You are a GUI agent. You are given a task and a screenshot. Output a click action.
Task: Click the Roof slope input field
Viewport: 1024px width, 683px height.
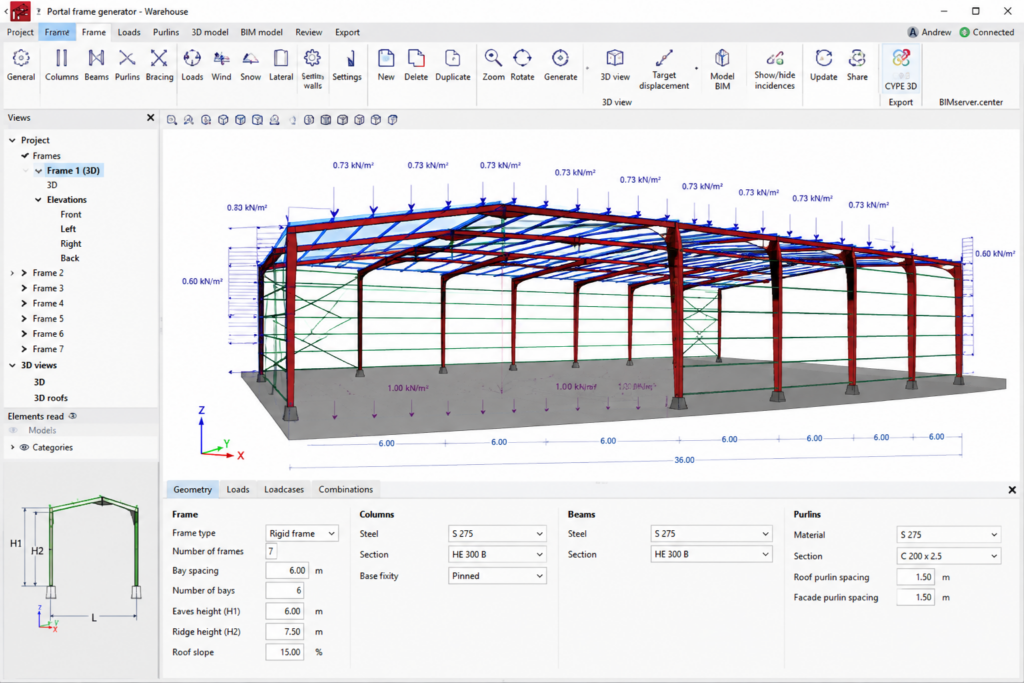pyautogui.click(x=284, y=652)
